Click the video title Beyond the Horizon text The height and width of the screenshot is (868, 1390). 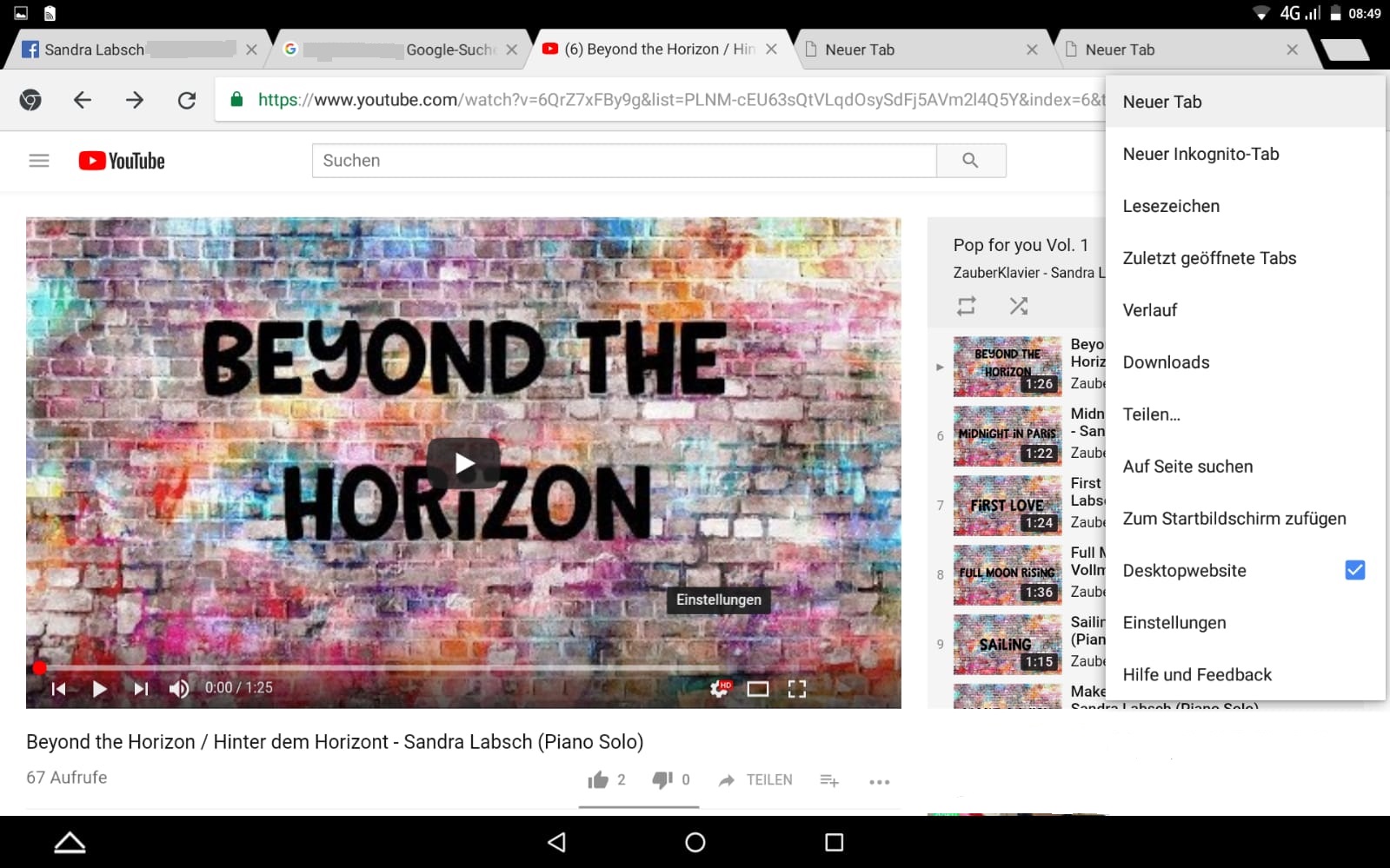click(x=335, y=742)
